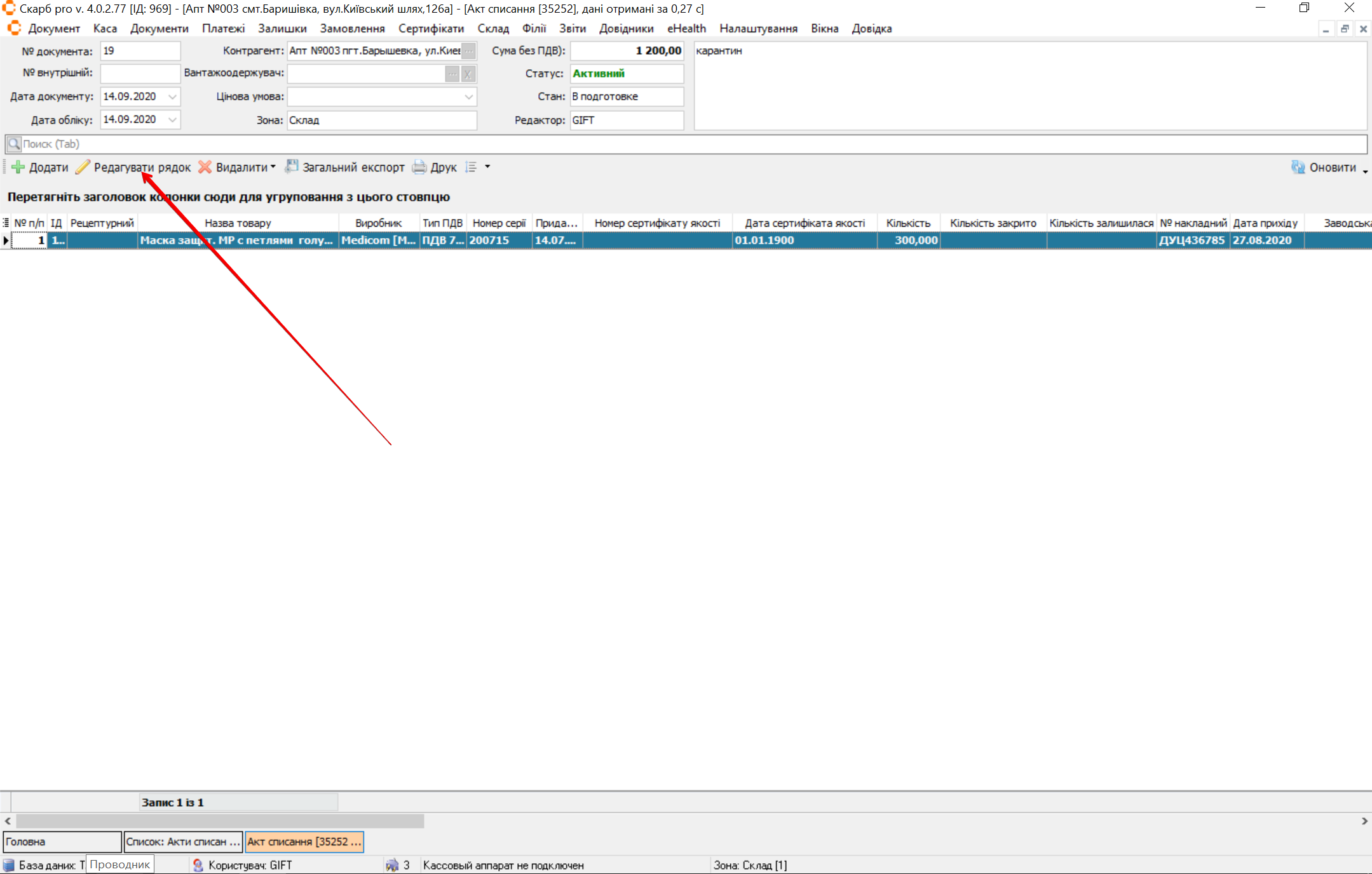Clear Вантажоодержувач with X button
Viewport: 1372px width, 874px height.
(x=468, y=74)
